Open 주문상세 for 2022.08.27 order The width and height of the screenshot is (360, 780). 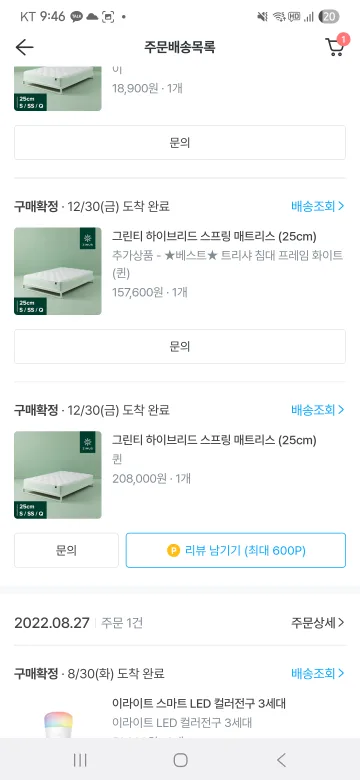pos(317,623)
